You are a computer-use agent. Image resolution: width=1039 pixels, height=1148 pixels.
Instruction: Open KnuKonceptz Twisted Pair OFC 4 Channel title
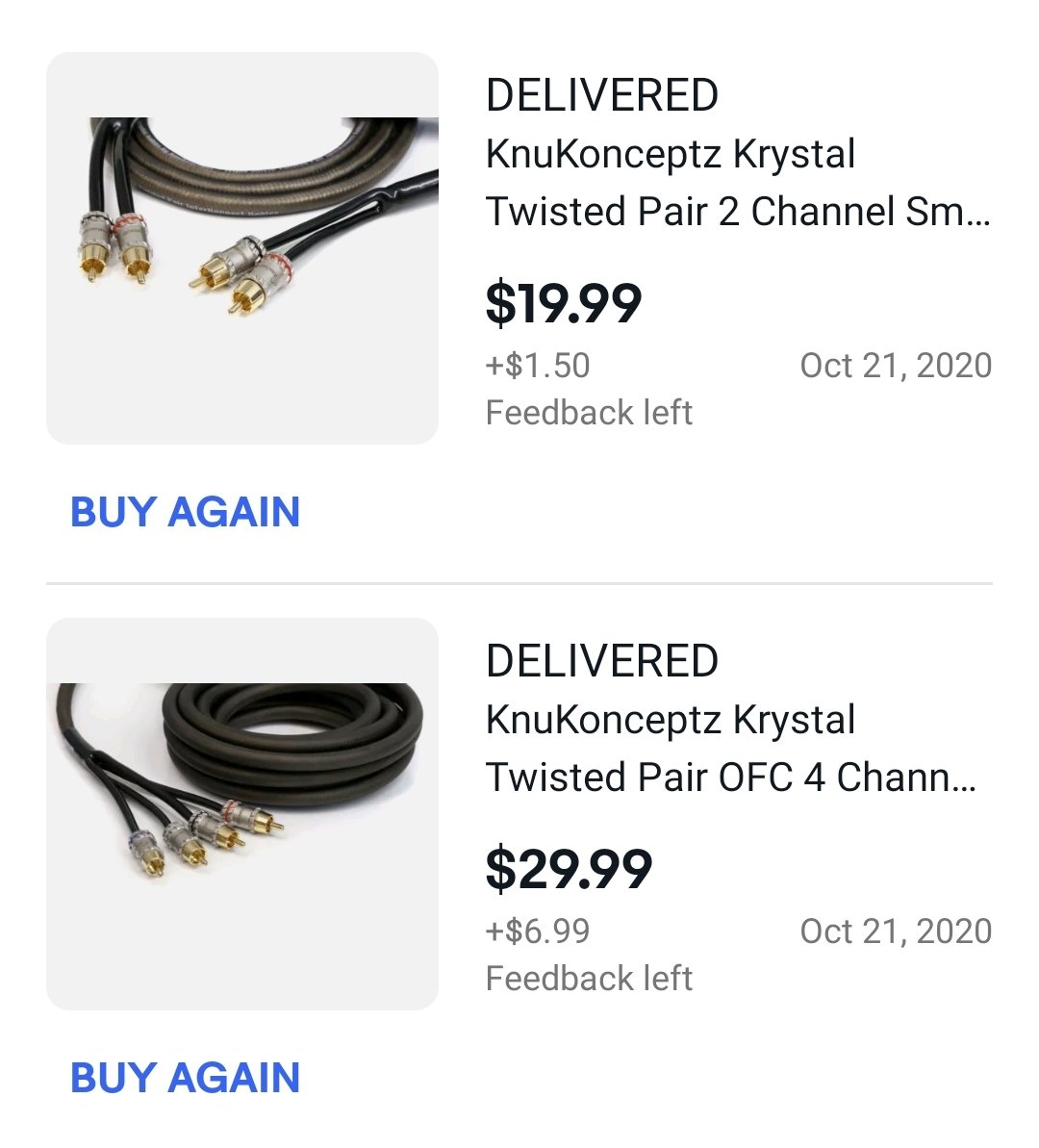[731, 749]
